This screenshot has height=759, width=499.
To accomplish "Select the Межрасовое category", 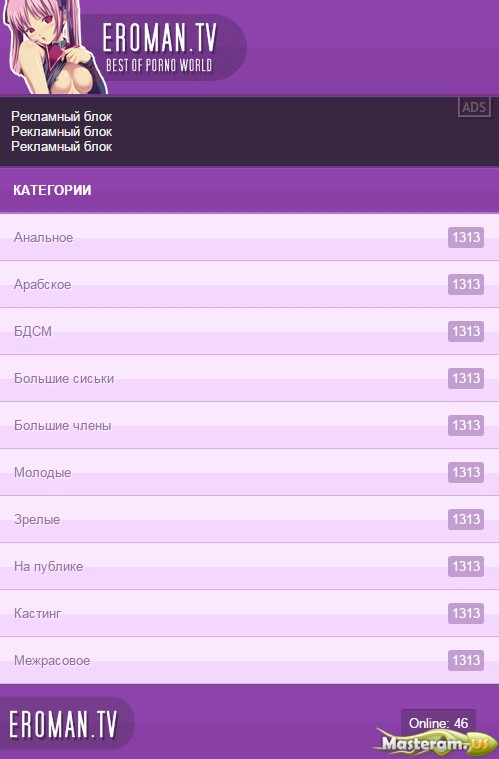I will pyautogui.click(x=249, y=660).
